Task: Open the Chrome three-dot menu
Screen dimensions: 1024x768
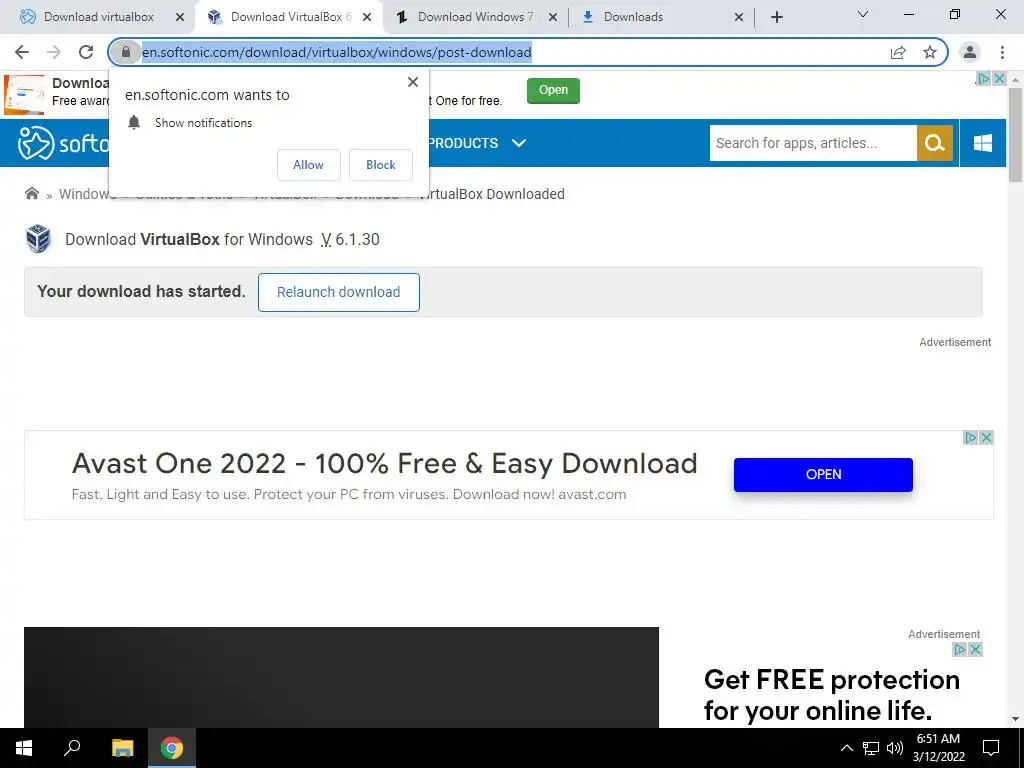Action: click(1002, 52)
